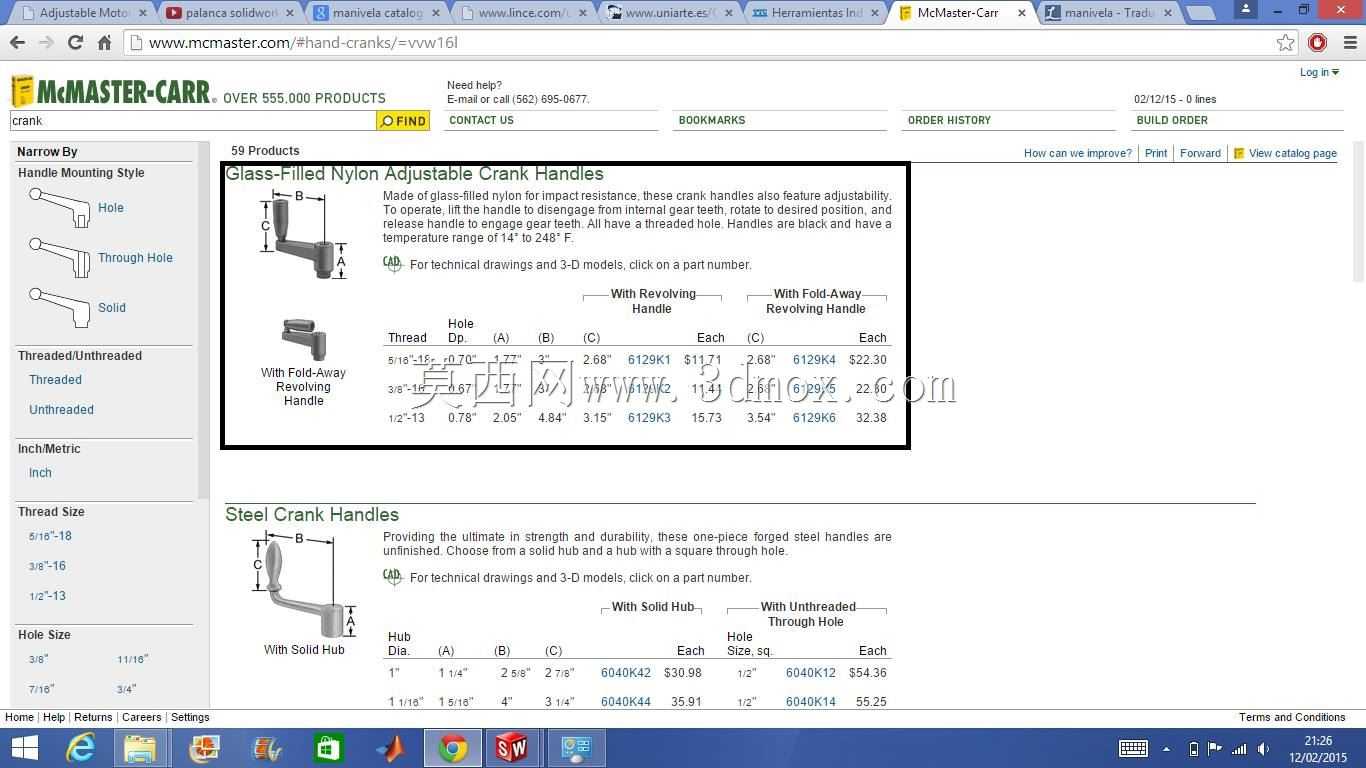Open the Terms and Conditions footer link
Image resolution: width=1366 pixels, height=768 pixels.
tap(1292, 717)
